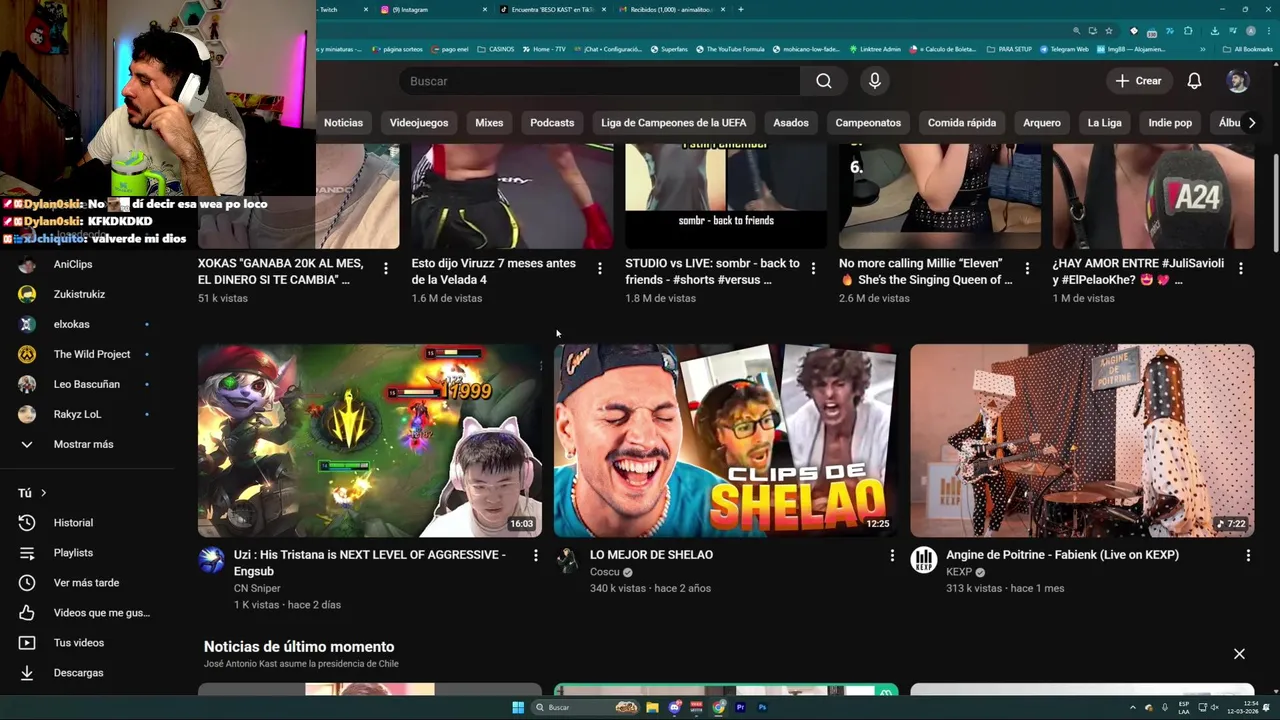
Task: Click the YouTube search magnifier button
Action: [823, 81]
